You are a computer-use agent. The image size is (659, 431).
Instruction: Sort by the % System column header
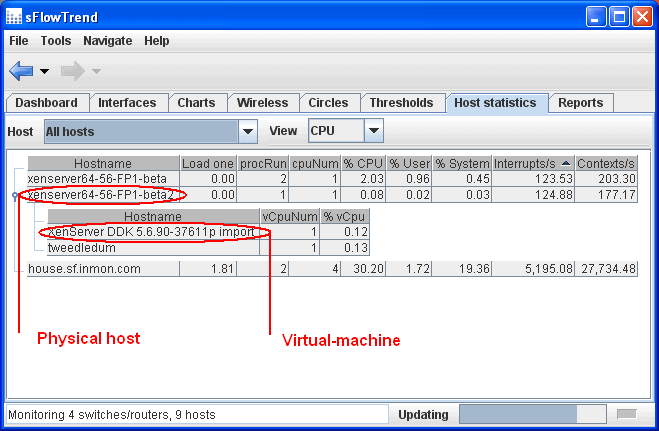click(462, 163)
